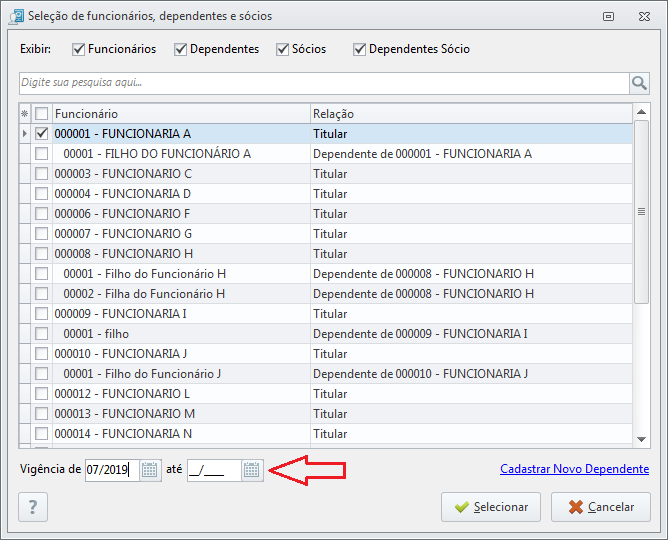
Task: Check 000003 - FUNCIONARIO C checkbox
Action: [41, 174]
